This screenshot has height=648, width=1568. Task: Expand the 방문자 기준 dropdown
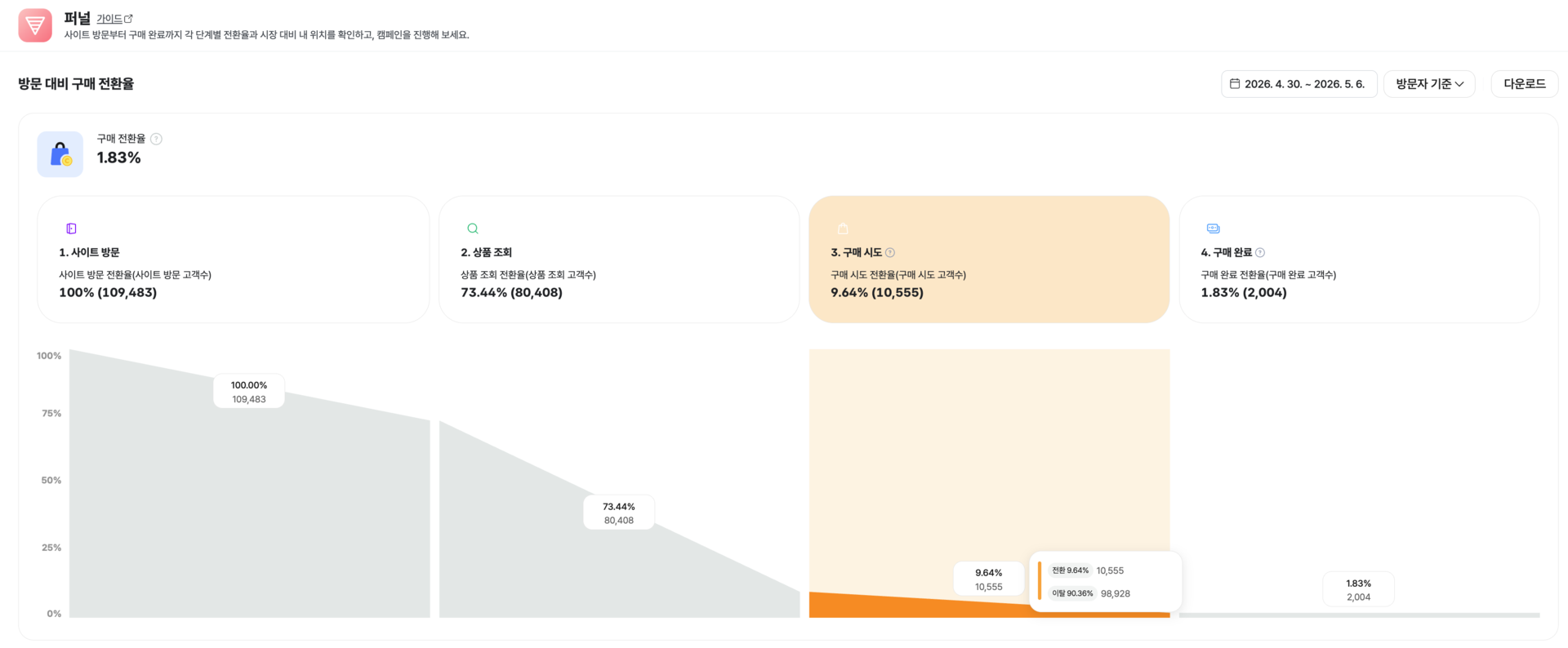click(x=1429, y=84)
